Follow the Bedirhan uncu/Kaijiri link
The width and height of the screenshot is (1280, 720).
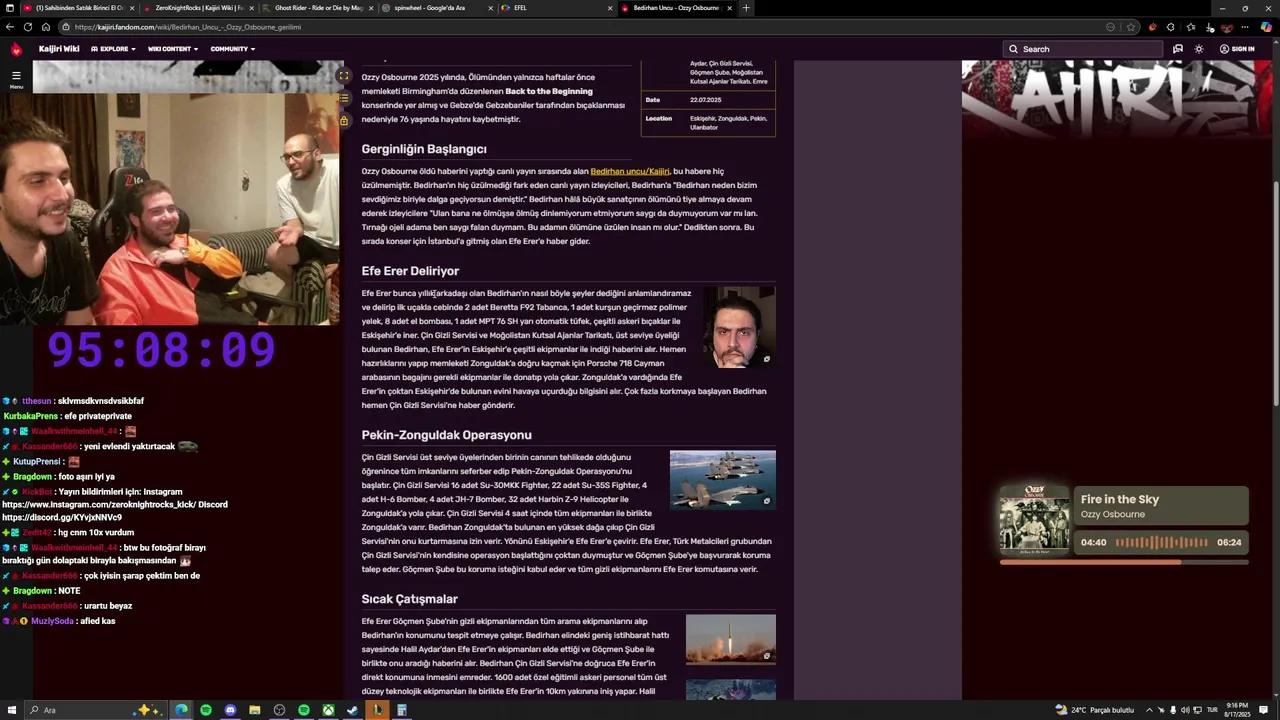(630, 171)
